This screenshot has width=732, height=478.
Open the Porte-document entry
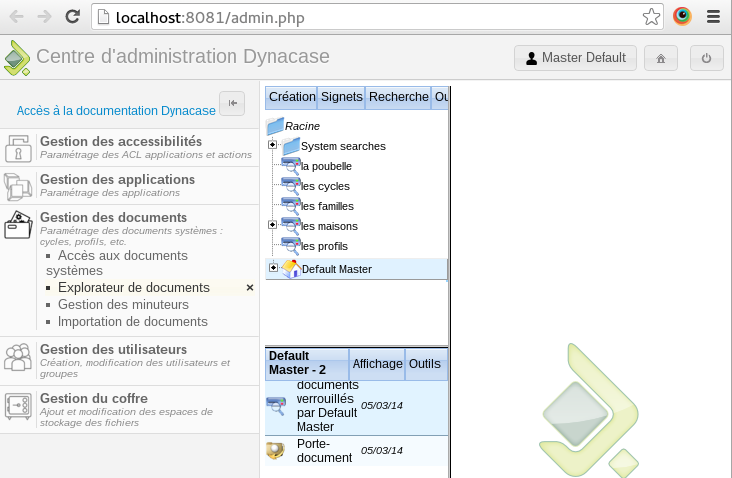[x=324, y=451]
